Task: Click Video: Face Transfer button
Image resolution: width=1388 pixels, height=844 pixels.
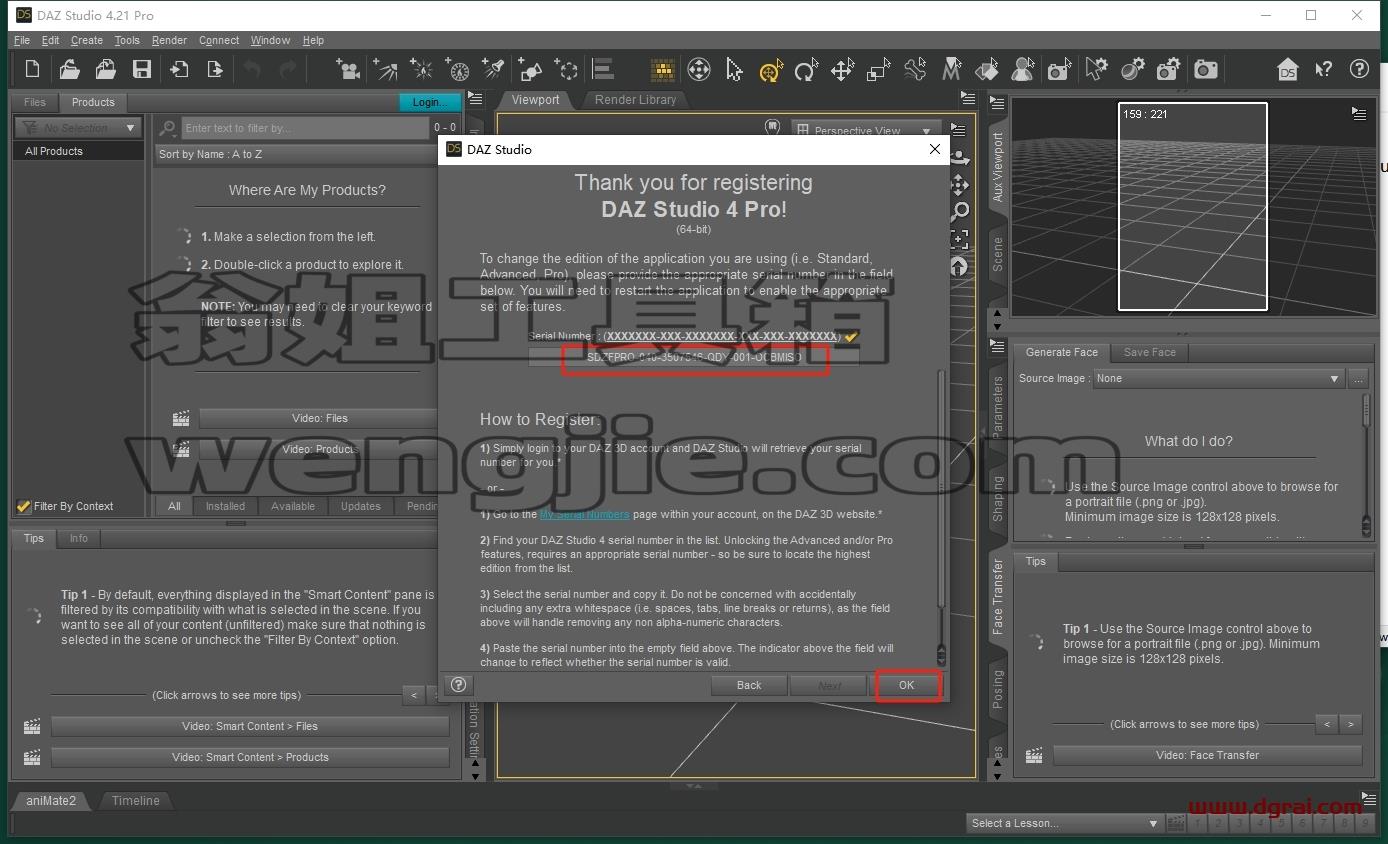Action: pyautogui.click(x=1207, y=755)
